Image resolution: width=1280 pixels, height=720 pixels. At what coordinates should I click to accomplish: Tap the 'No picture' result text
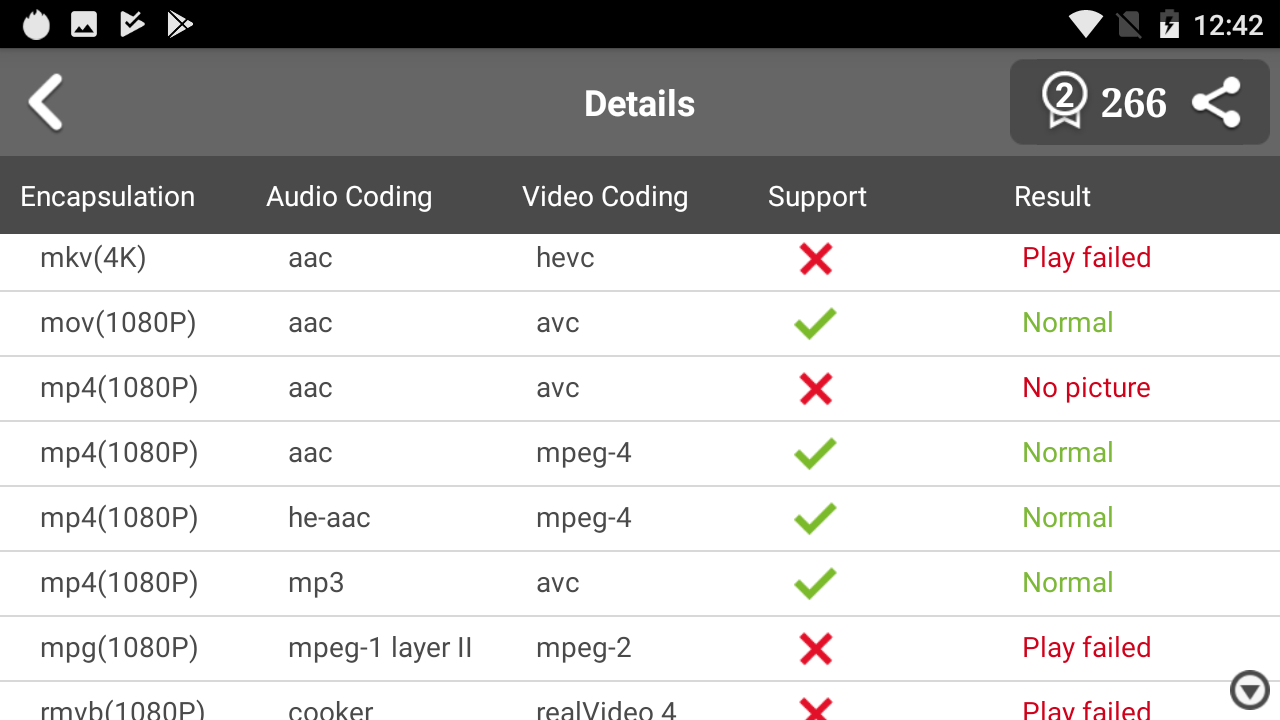point(1086,388)
